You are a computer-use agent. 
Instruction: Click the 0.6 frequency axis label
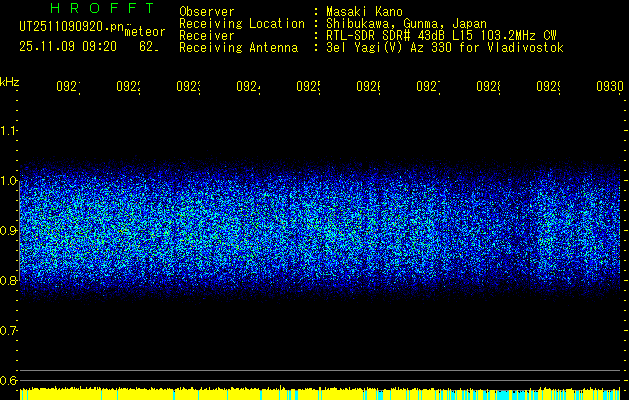8,380
